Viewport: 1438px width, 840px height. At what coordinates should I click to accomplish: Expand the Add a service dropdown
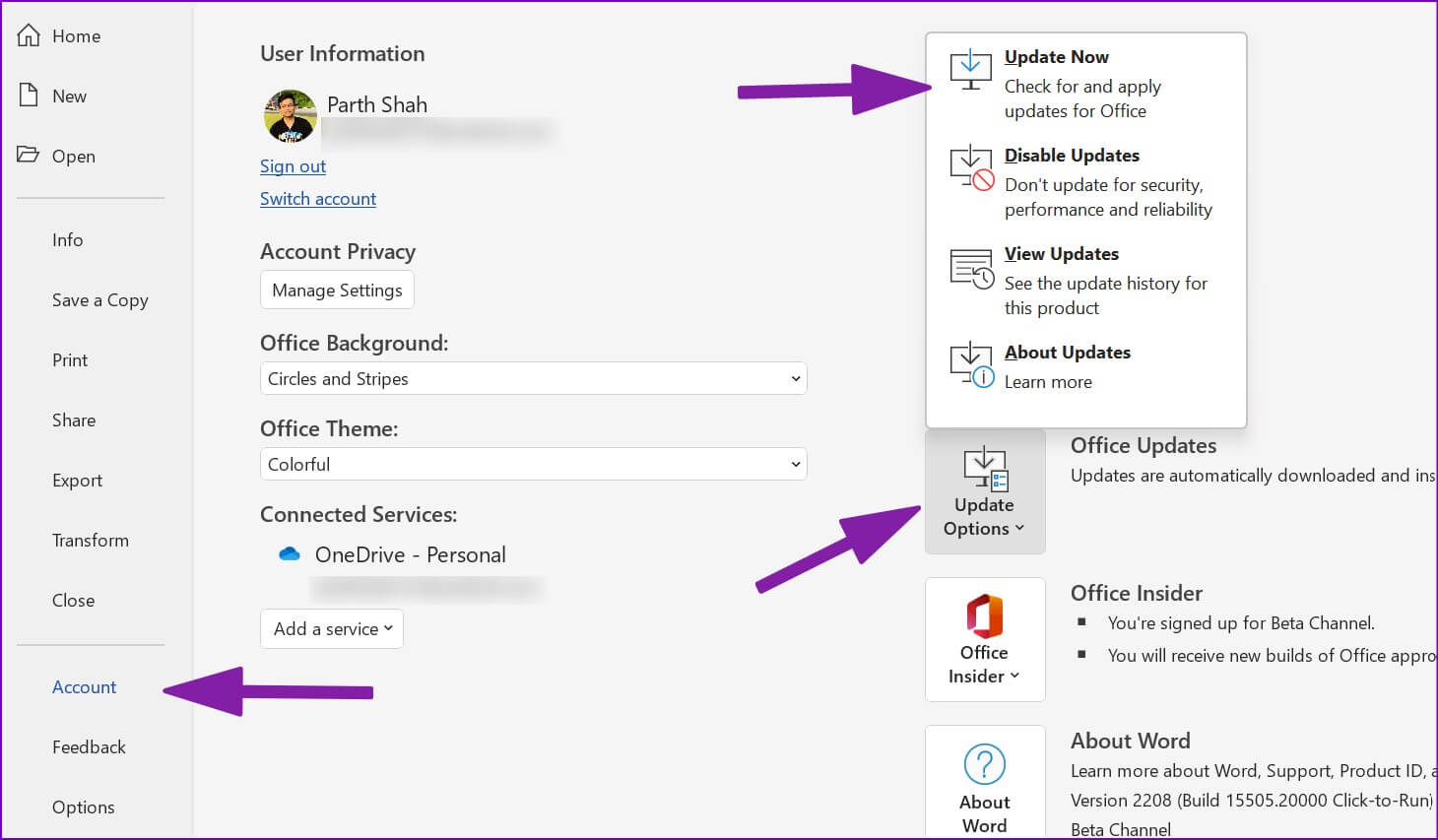point(332,628)
